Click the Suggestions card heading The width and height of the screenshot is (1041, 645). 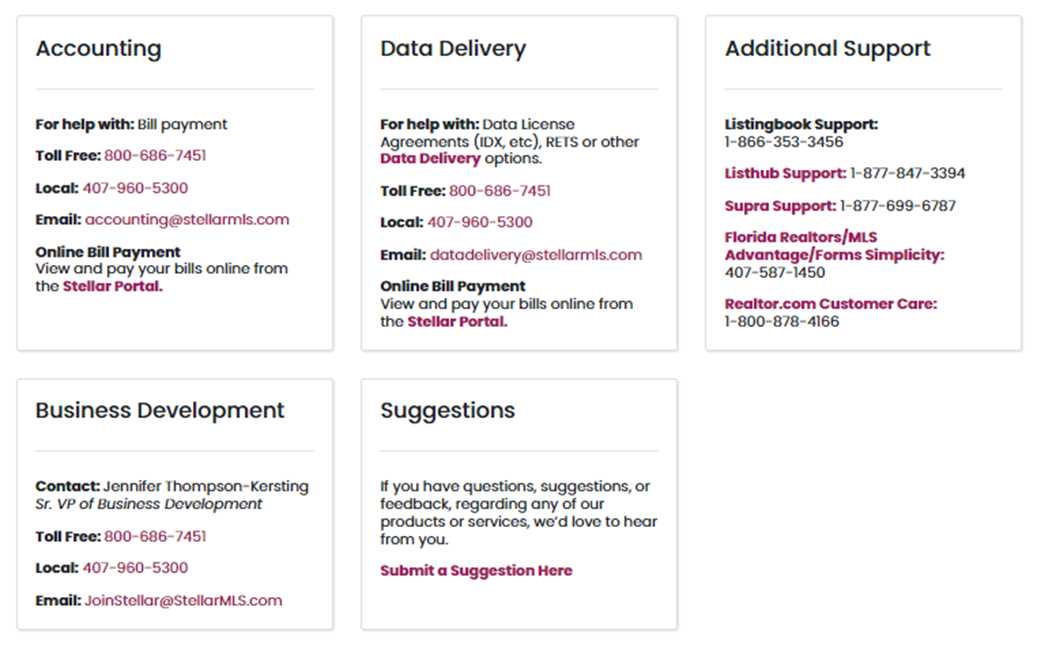pos(448,411)
